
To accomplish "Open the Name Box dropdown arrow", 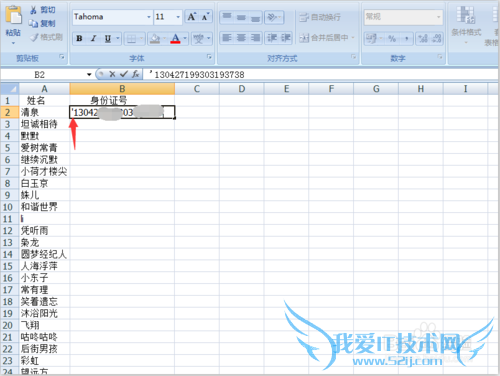I will point(89,75).
